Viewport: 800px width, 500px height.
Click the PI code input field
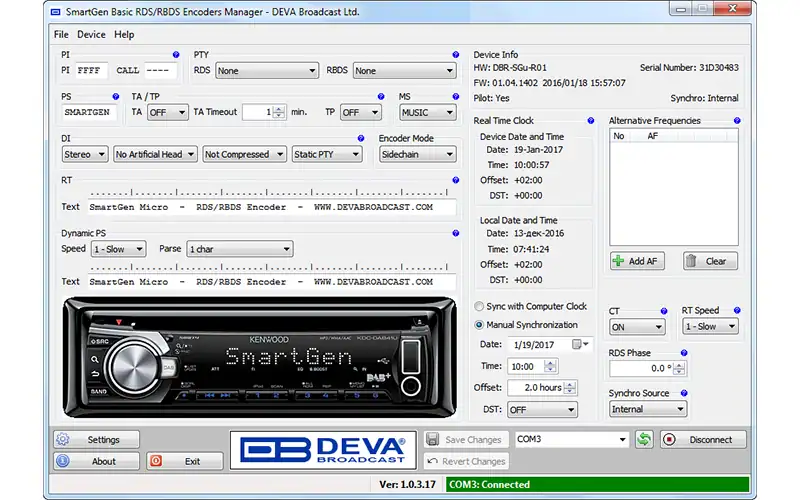91,70
